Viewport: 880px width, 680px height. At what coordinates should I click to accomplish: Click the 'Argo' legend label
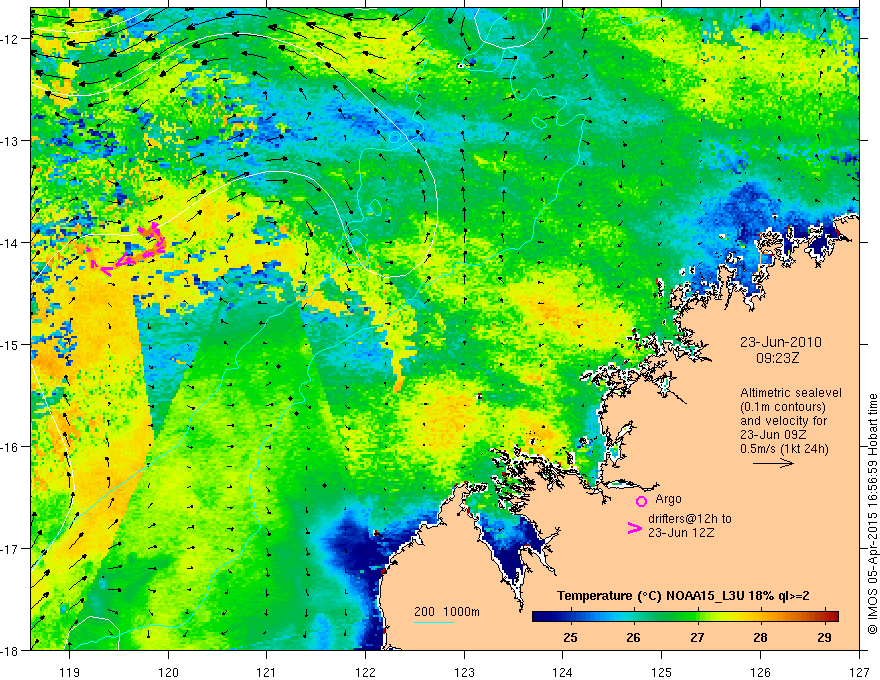668,499
